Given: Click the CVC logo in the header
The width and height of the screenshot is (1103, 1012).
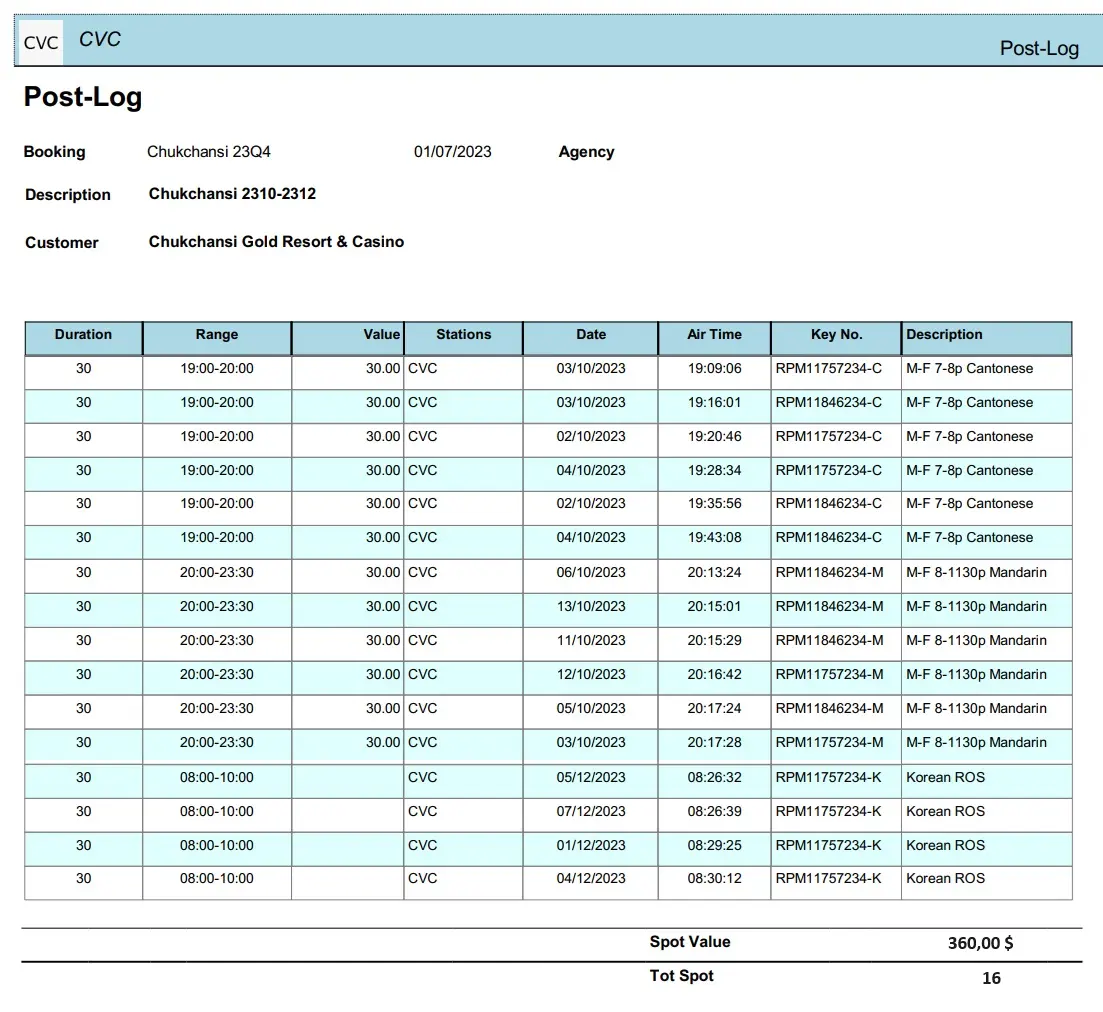Looking at the screenshot, I should point(41,43).
